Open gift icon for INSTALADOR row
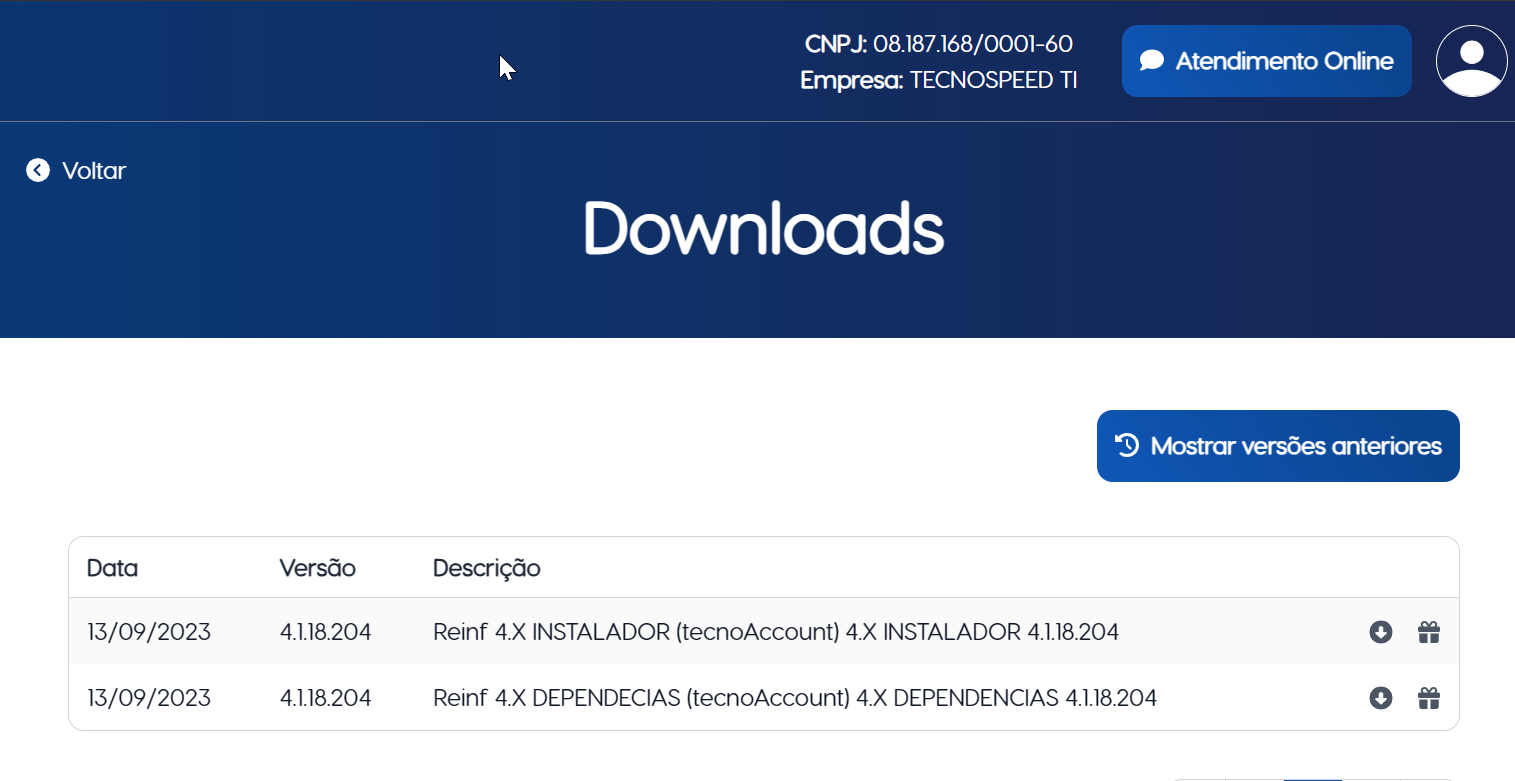 point(1429,632)
